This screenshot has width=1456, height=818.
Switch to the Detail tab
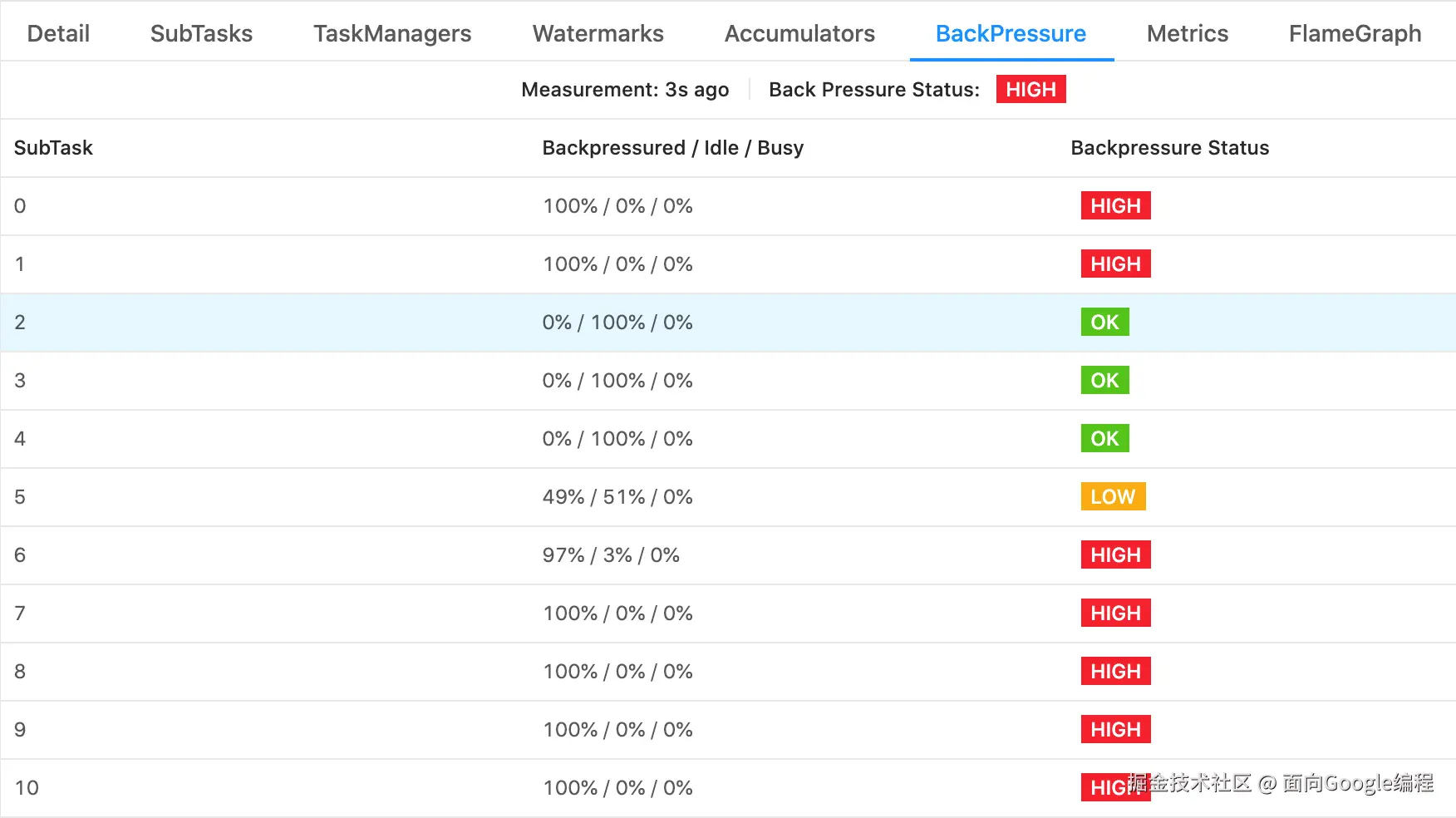tap(58, 33)
